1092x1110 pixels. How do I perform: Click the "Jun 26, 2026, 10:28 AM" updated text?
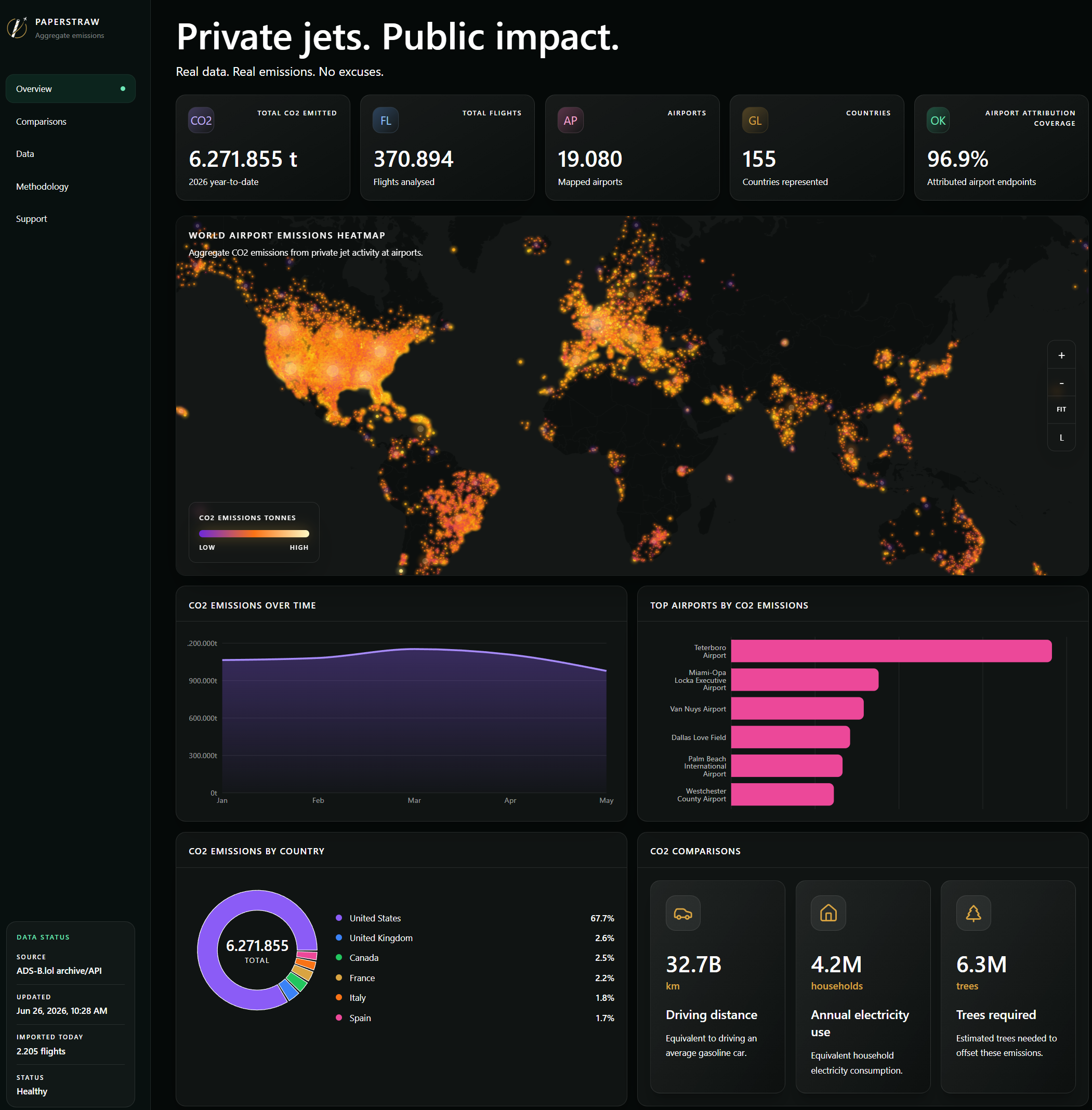pos(62,1011)
